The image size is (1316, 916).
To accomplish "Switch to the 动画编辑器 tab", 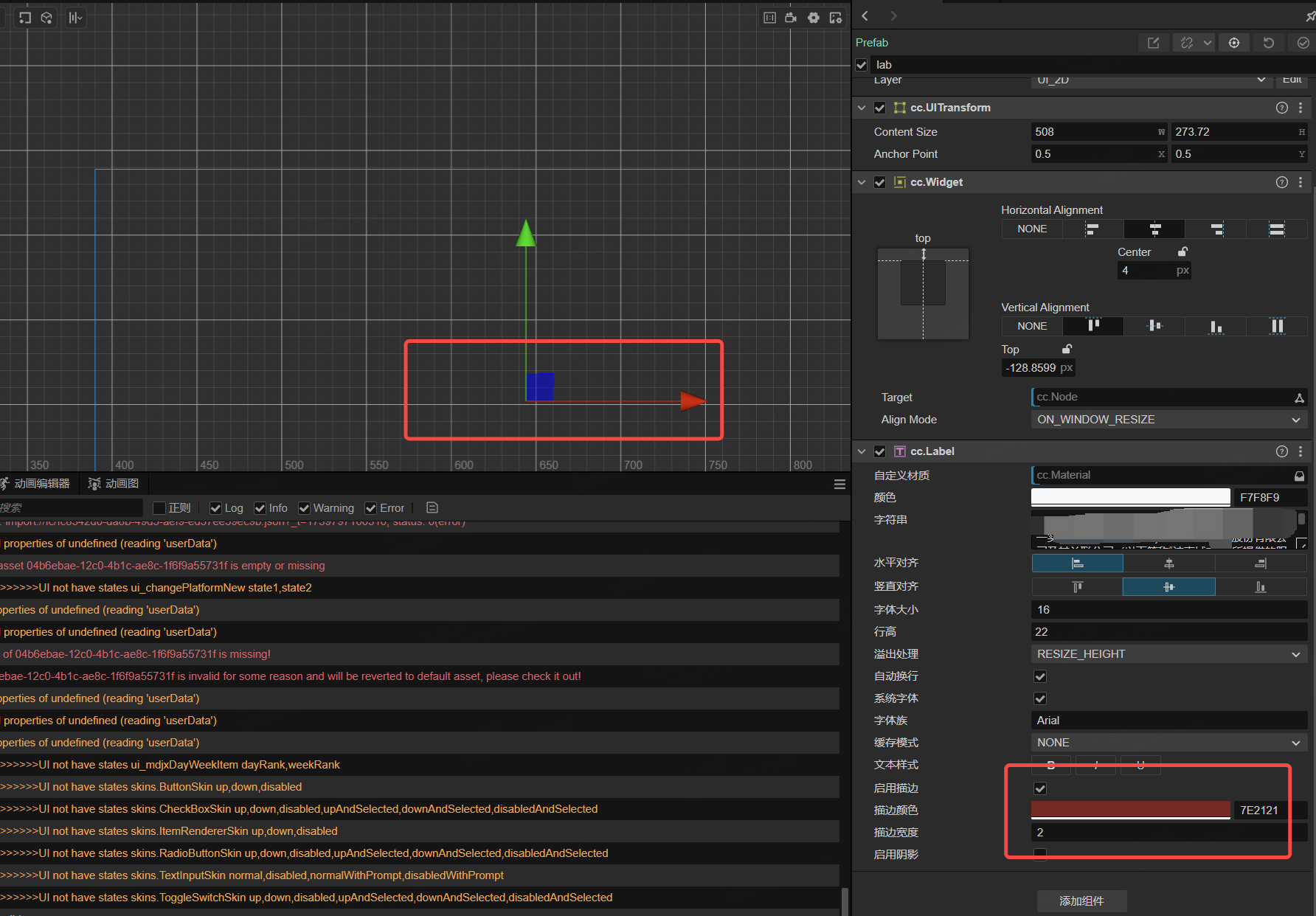I will [41, 484].
